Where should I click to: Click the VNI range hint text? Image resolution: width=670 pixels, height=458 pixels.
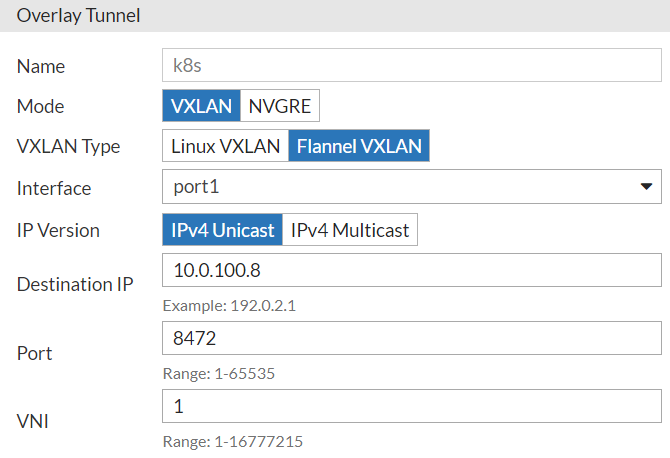click(232, 441)
